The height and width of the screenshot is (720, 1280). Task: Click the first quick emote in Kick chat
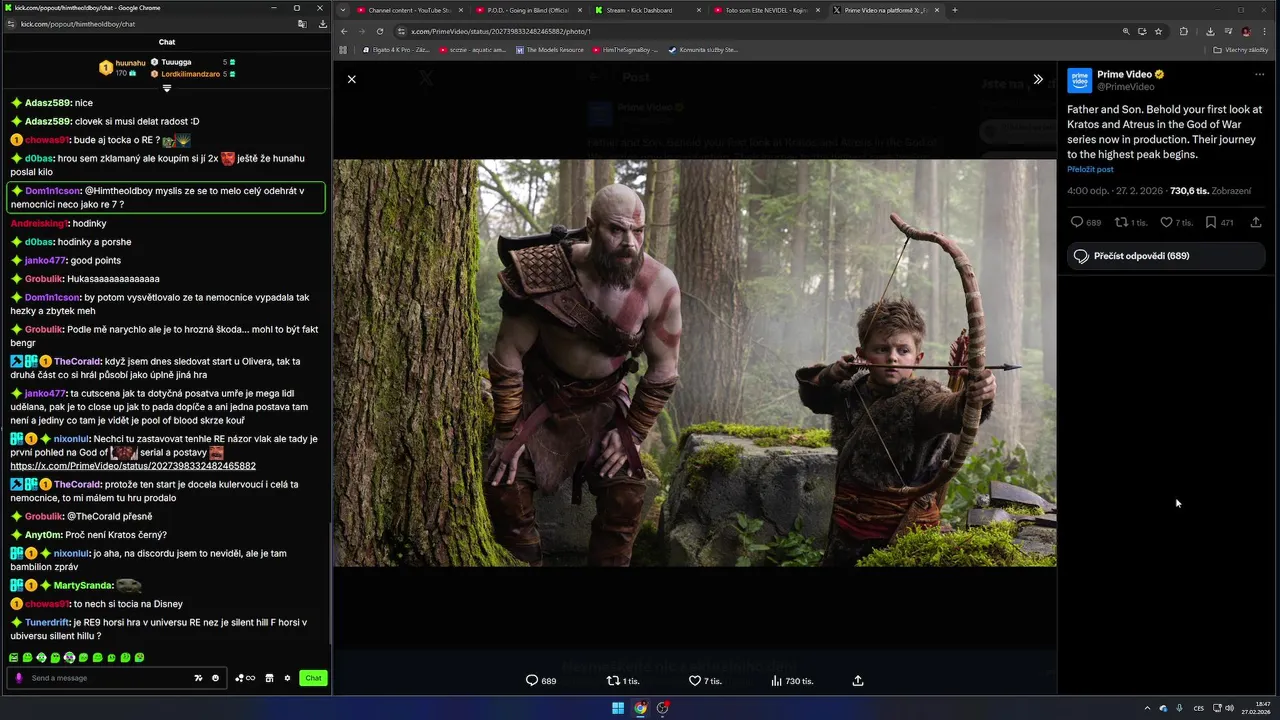14,657
